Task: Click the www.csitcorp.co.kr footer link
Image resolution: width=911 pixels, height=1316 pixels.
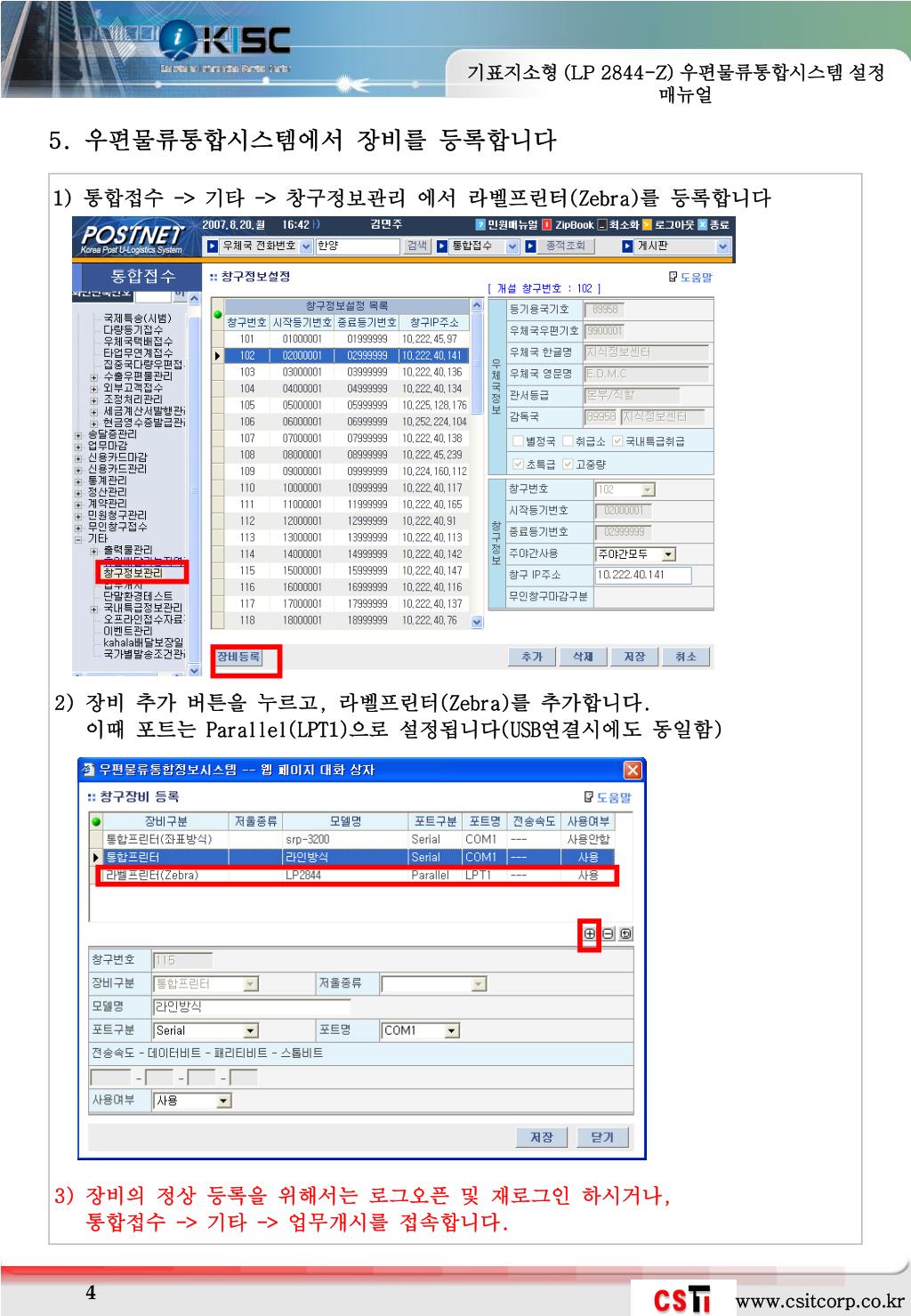Action: tap(819, 1301)
